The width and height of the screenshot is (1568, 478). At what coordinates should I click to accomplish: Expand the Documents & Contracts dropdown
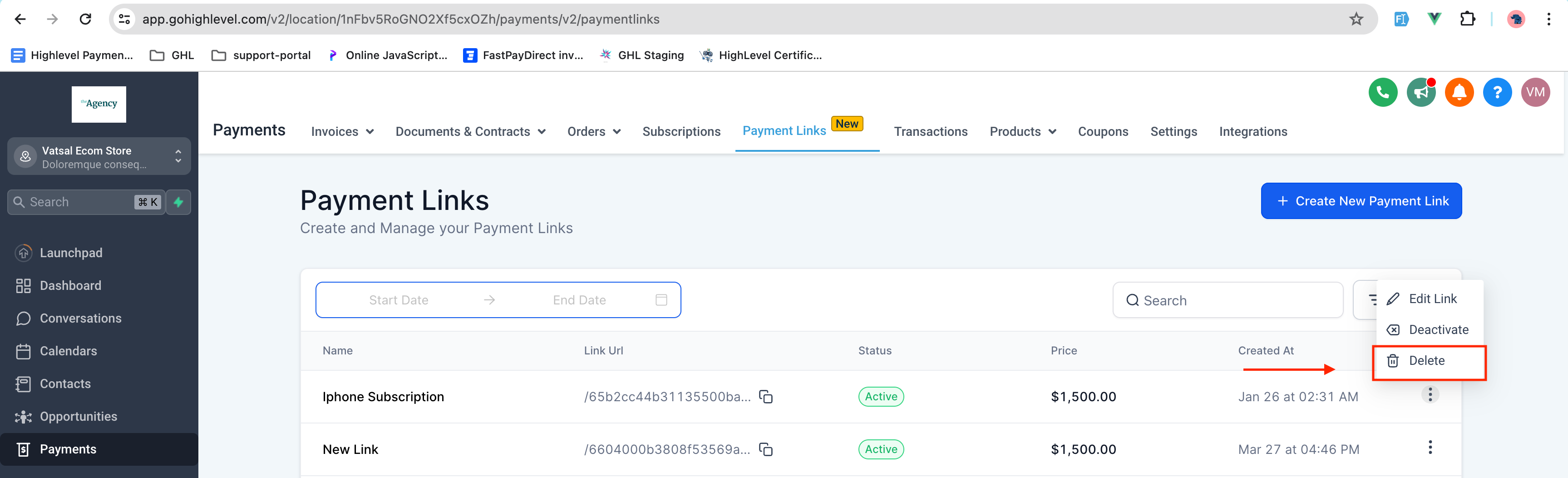coord(470,131)
